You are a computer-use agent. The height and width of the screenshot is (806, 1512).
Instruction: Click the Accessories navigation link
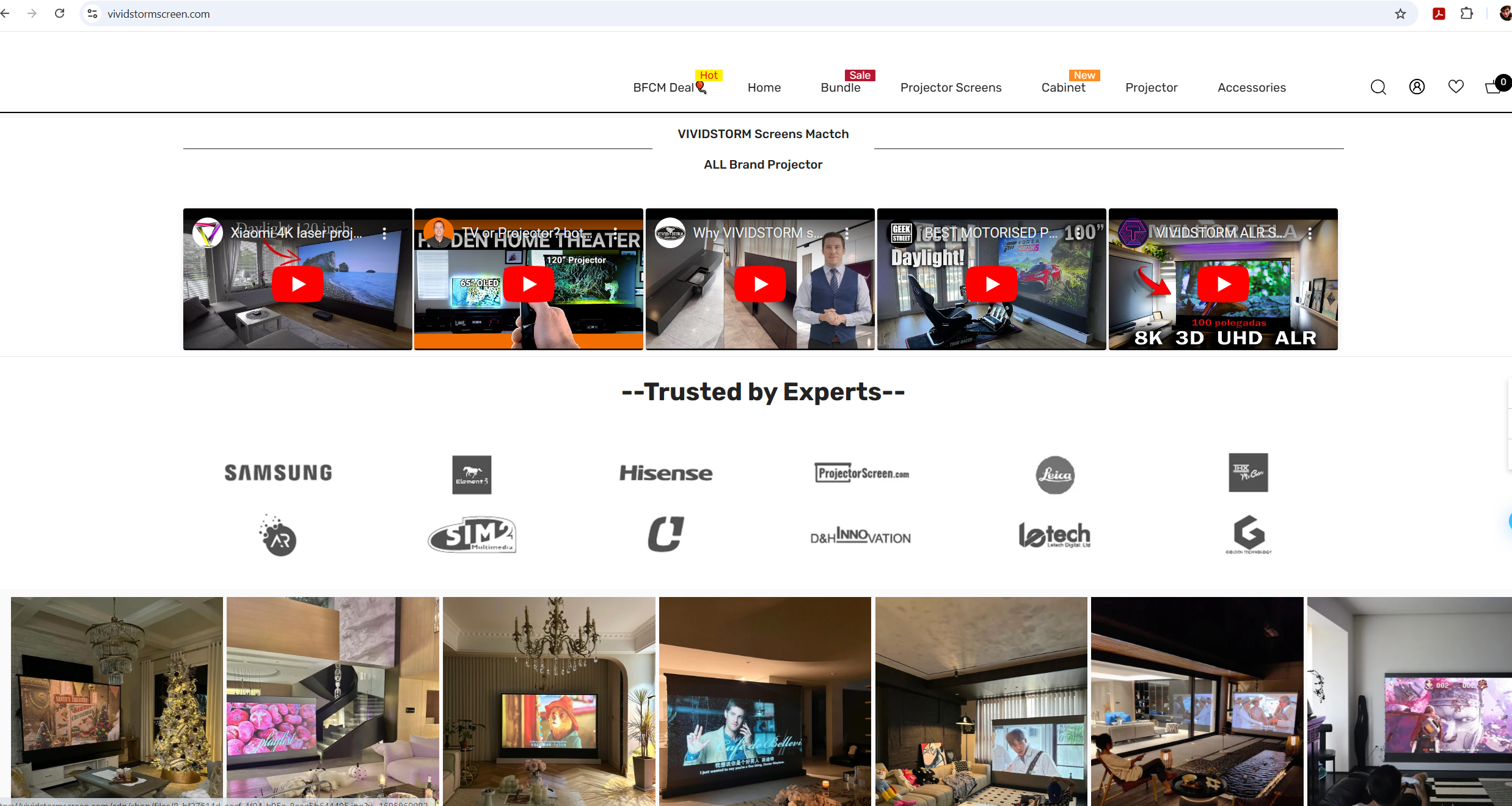tap(1251, 87)
